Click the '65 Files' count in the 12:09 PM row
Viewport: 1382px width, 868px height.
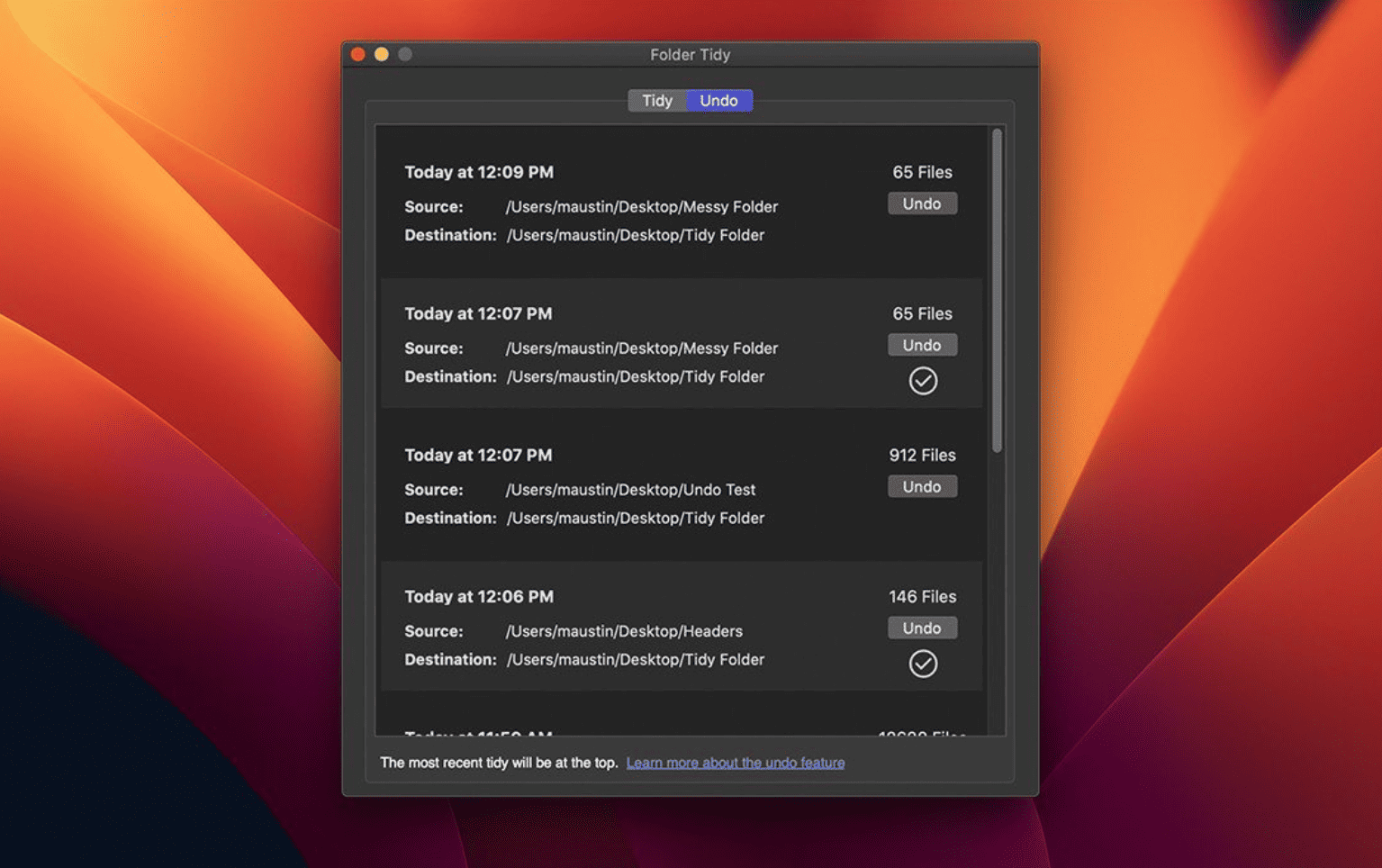point(923,172)
